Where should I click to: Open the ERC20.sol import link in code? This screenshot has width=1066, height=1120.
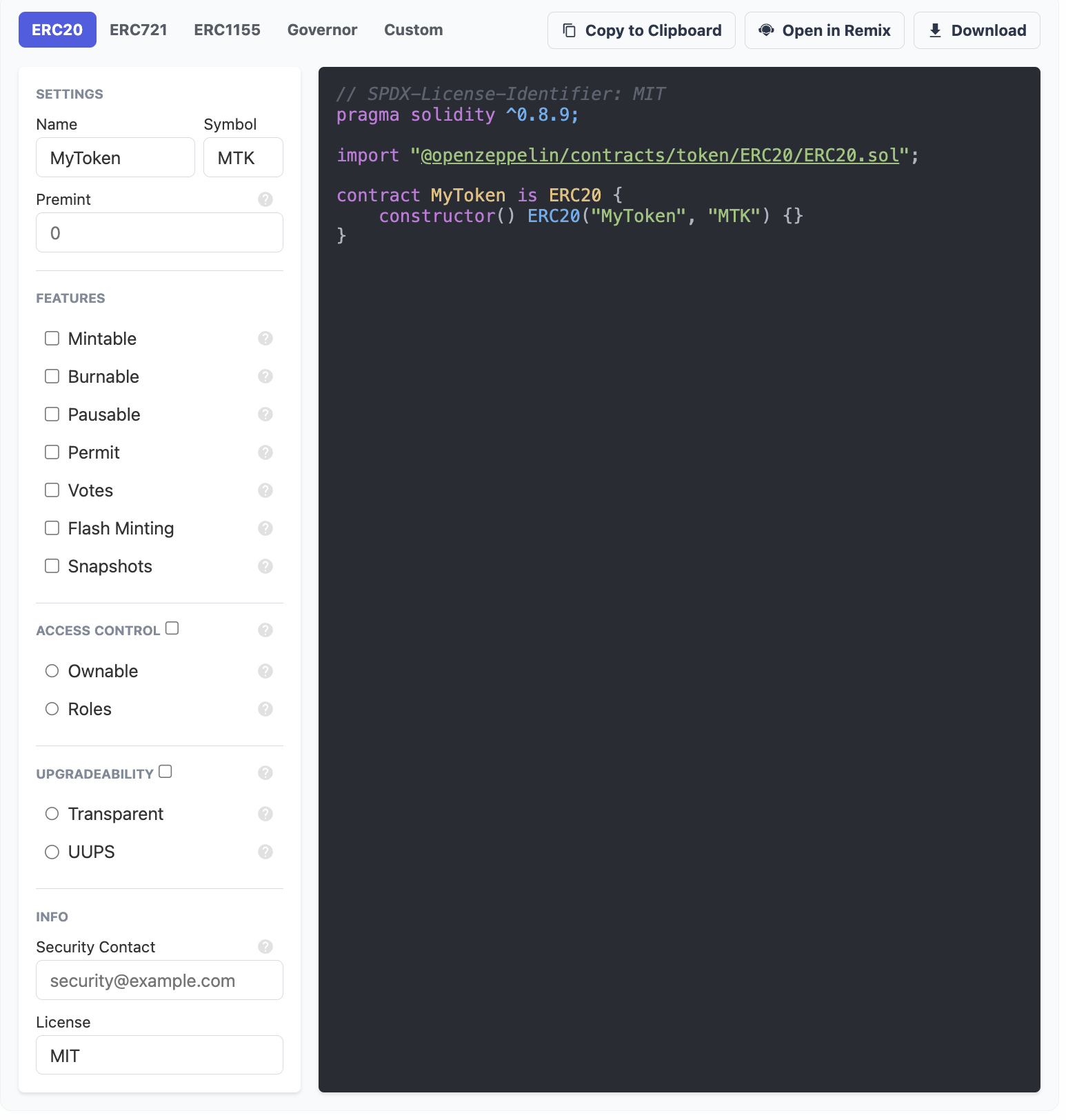[x=660, y=155]
